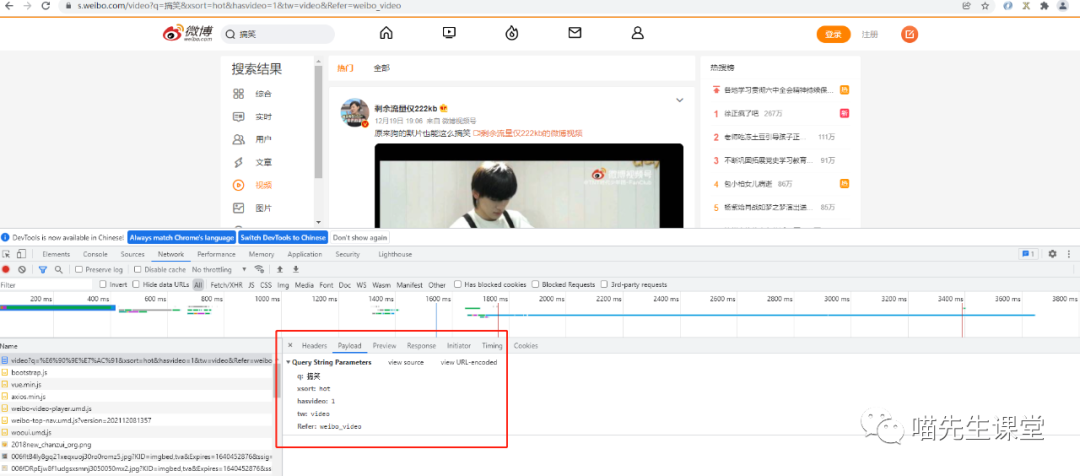This screenshot has width=1080, height=476.
Task: Click the browser reload icon
Action: tap(45, 6)
